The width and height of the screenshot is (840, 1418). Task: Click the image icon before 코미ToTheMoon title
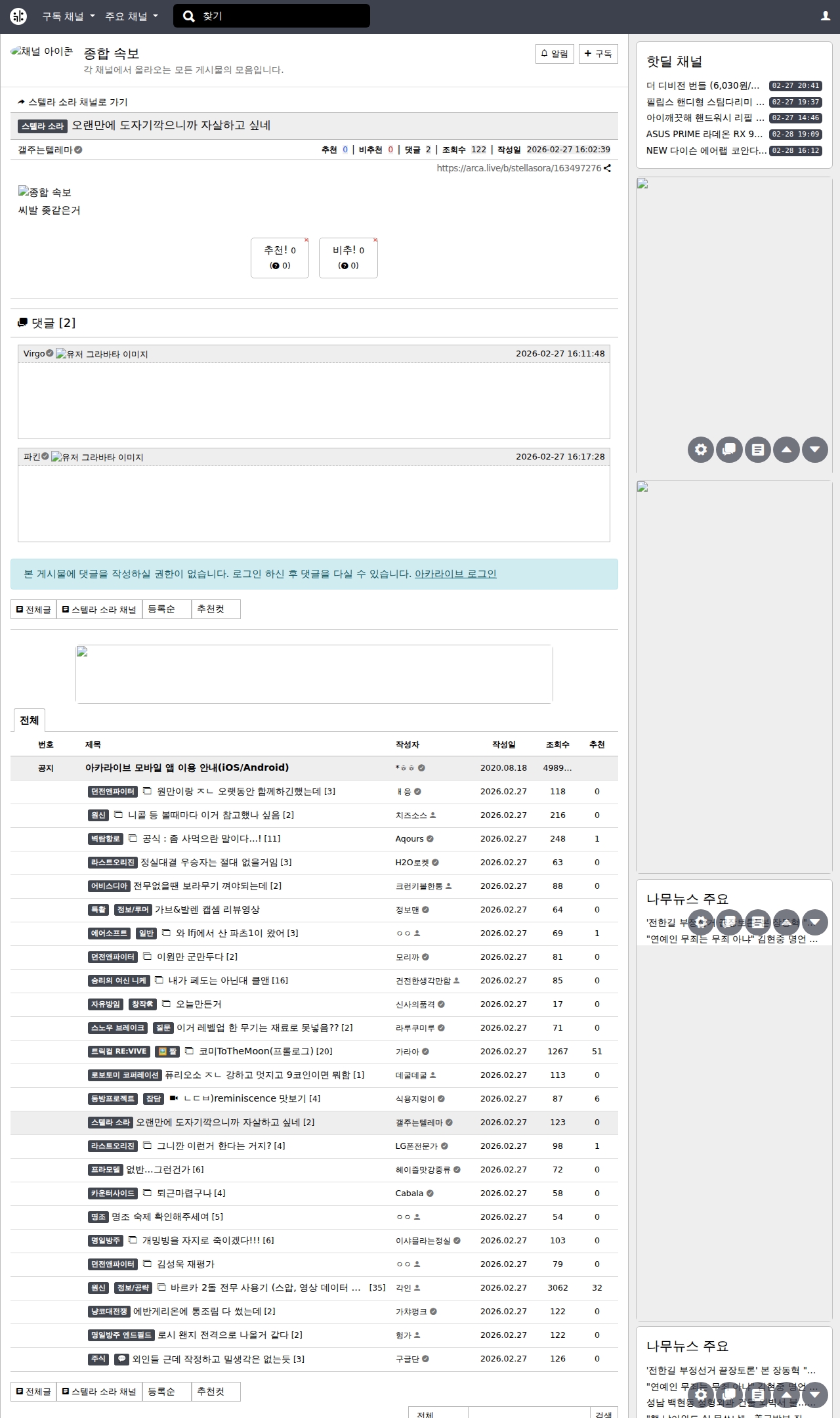190,1050
